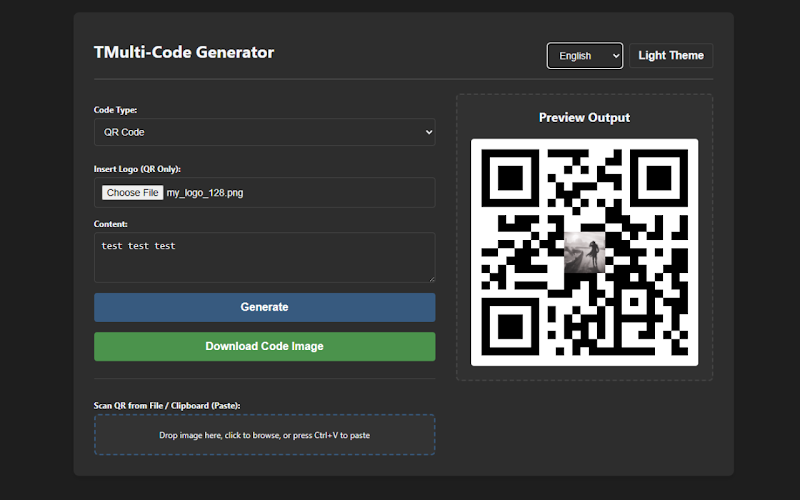Screen dimensions: 800x500
Task: Click the Choose File button
Action: [133, 192]
